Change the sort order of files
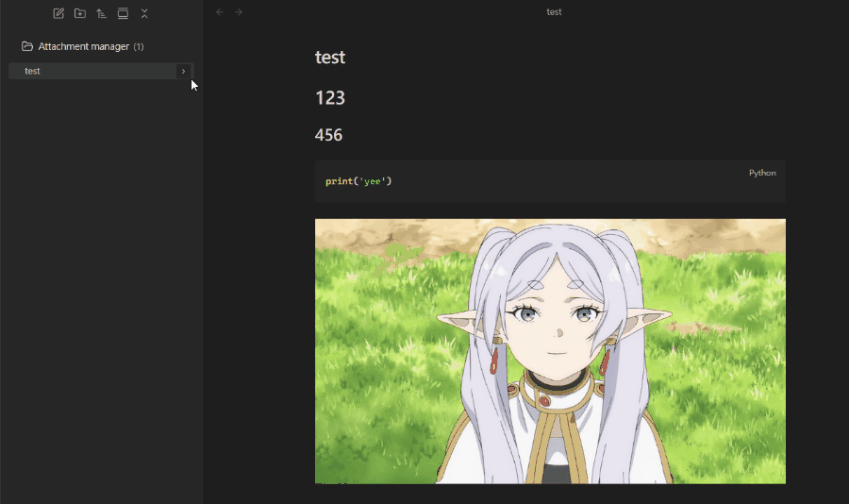This screenshot has width=849, height=504. tap(101, 14)
